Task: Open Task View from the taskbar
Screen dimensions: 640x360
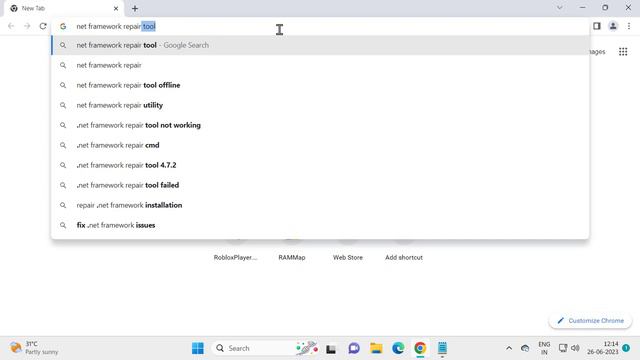Action: click(x=331, y=349)
